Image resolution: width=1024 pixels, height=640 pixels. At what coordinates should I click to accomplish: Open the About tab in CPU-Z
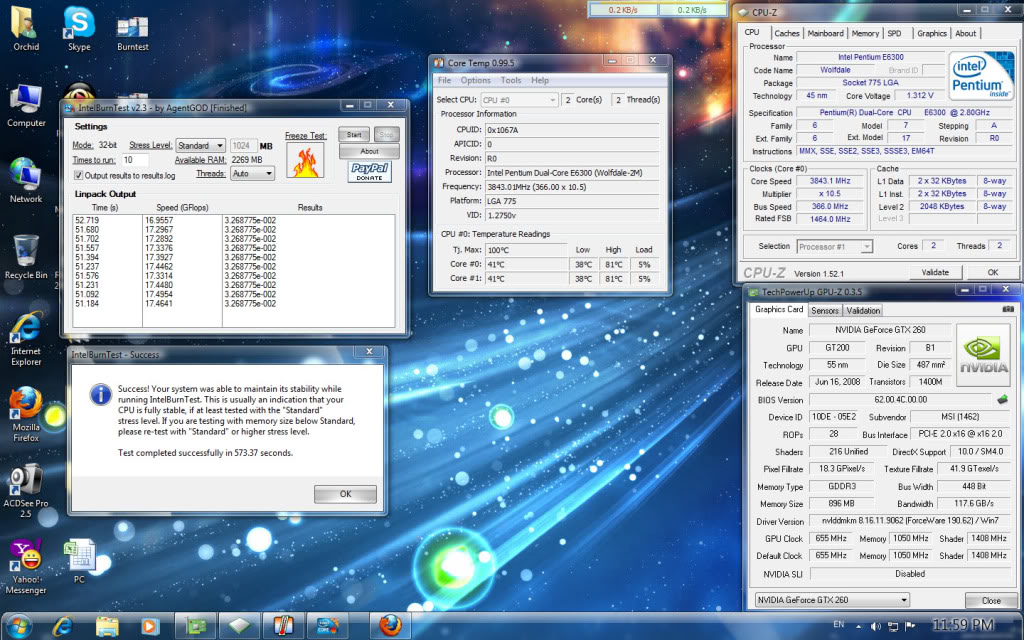(x=965, y=33)
